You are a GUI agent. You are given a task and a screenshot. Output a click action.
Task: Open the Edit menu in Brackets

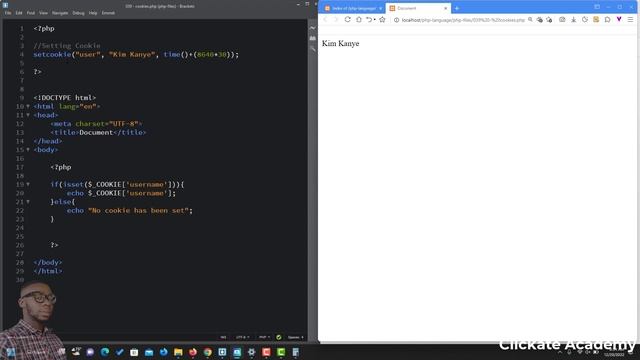pyautogui.click(x=19, y=13)
